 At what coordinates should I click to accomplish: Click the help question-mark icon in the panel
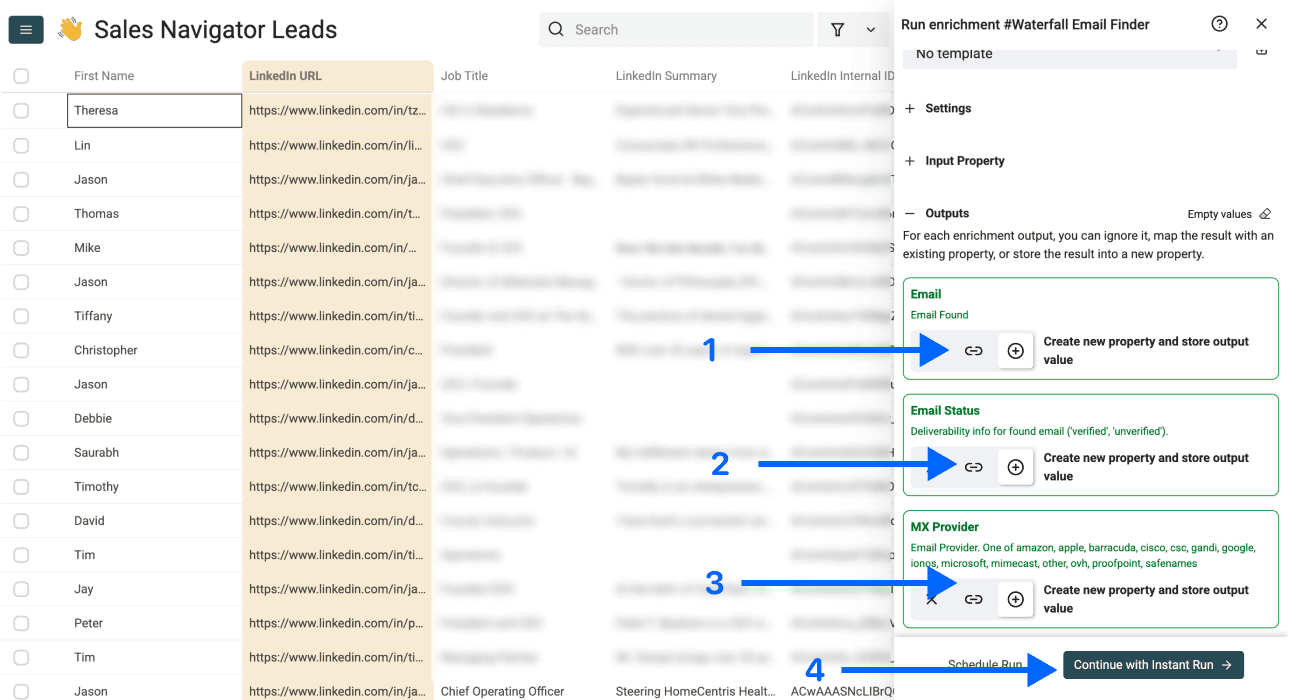[x=1219, y=23]
